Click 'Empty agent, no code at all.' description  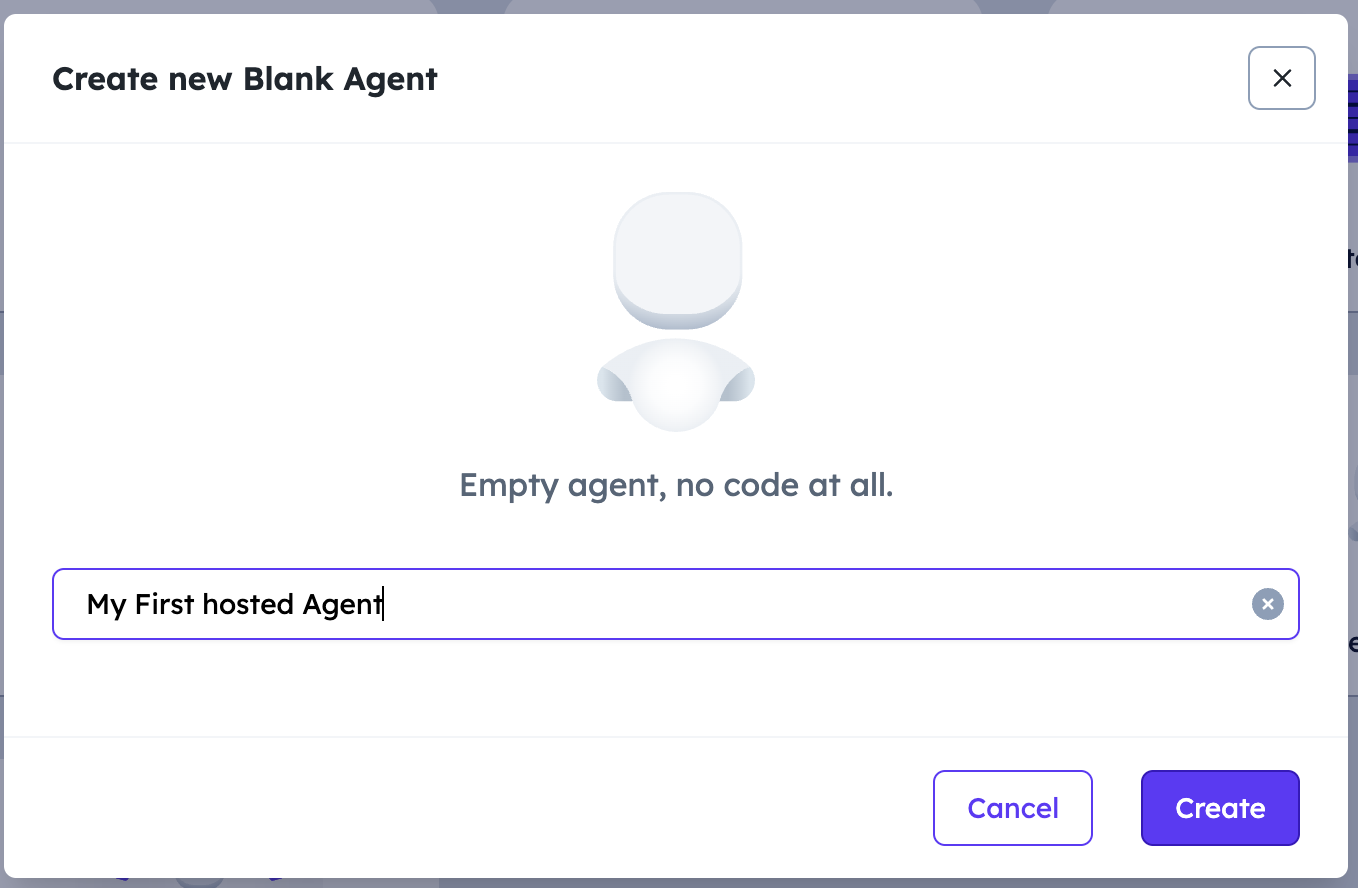[676, 485]
